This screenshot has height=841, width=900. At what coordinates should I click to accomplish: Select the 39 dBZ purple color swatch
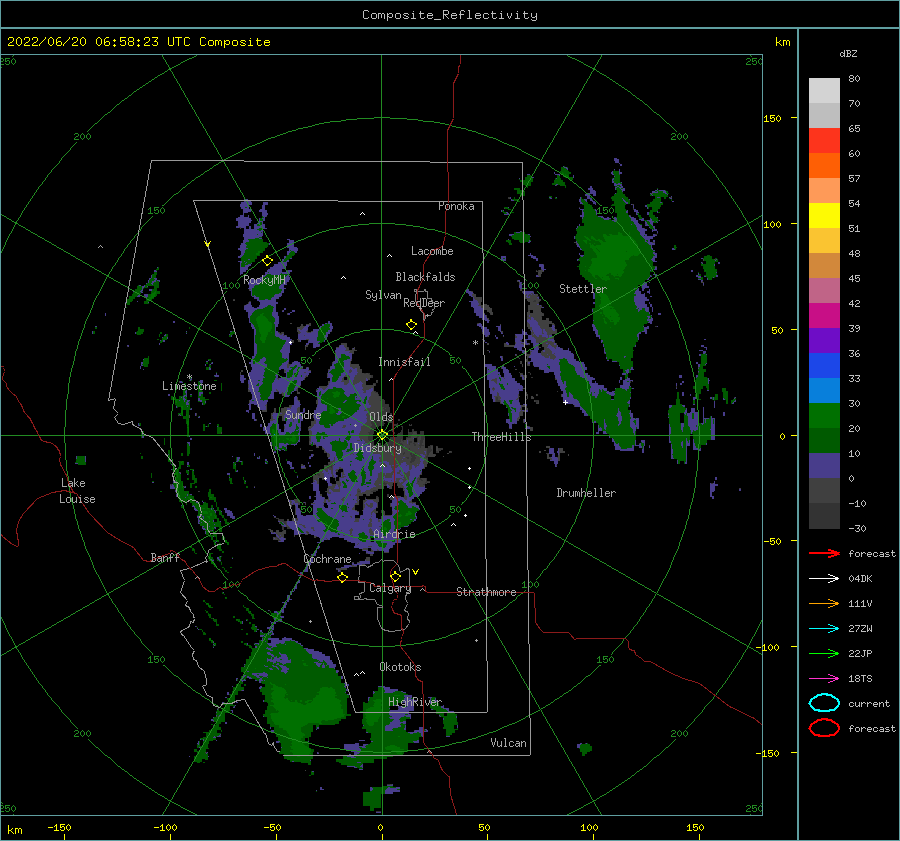tap(824, 340)
